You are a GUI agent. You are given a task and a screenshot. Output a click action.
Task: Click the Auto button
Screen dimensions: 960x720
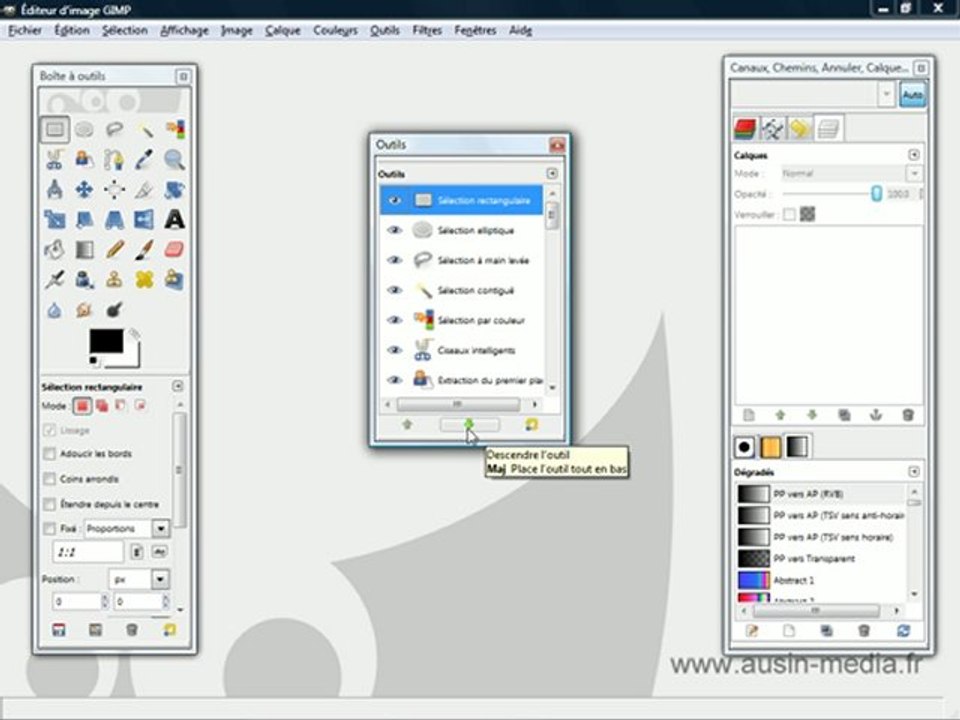[912, 95]
